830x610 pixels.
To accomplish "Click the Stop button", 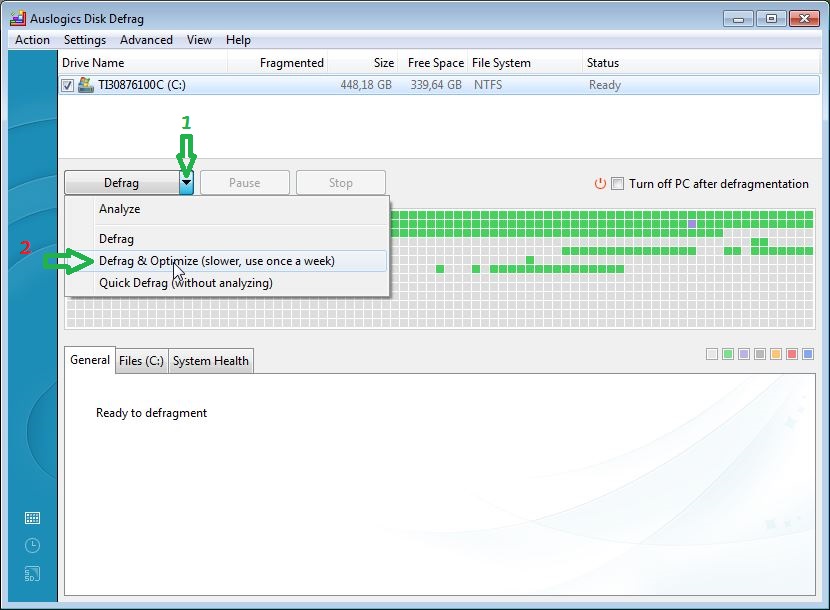I will (340, 183).
